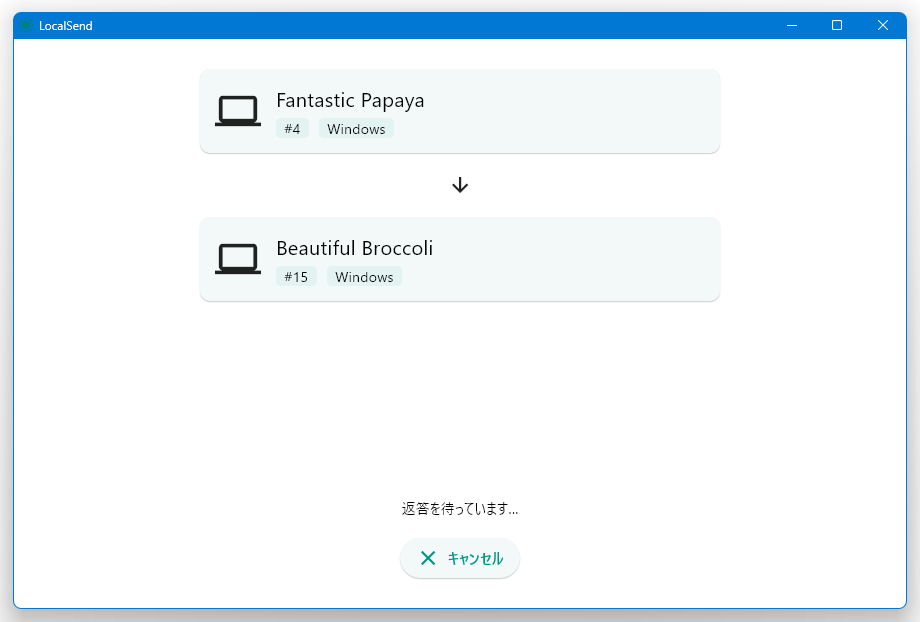The width and height of the screenshot is (920, 622).
Task: Click the LocalSend window title text
Action: tap(66, 26)
